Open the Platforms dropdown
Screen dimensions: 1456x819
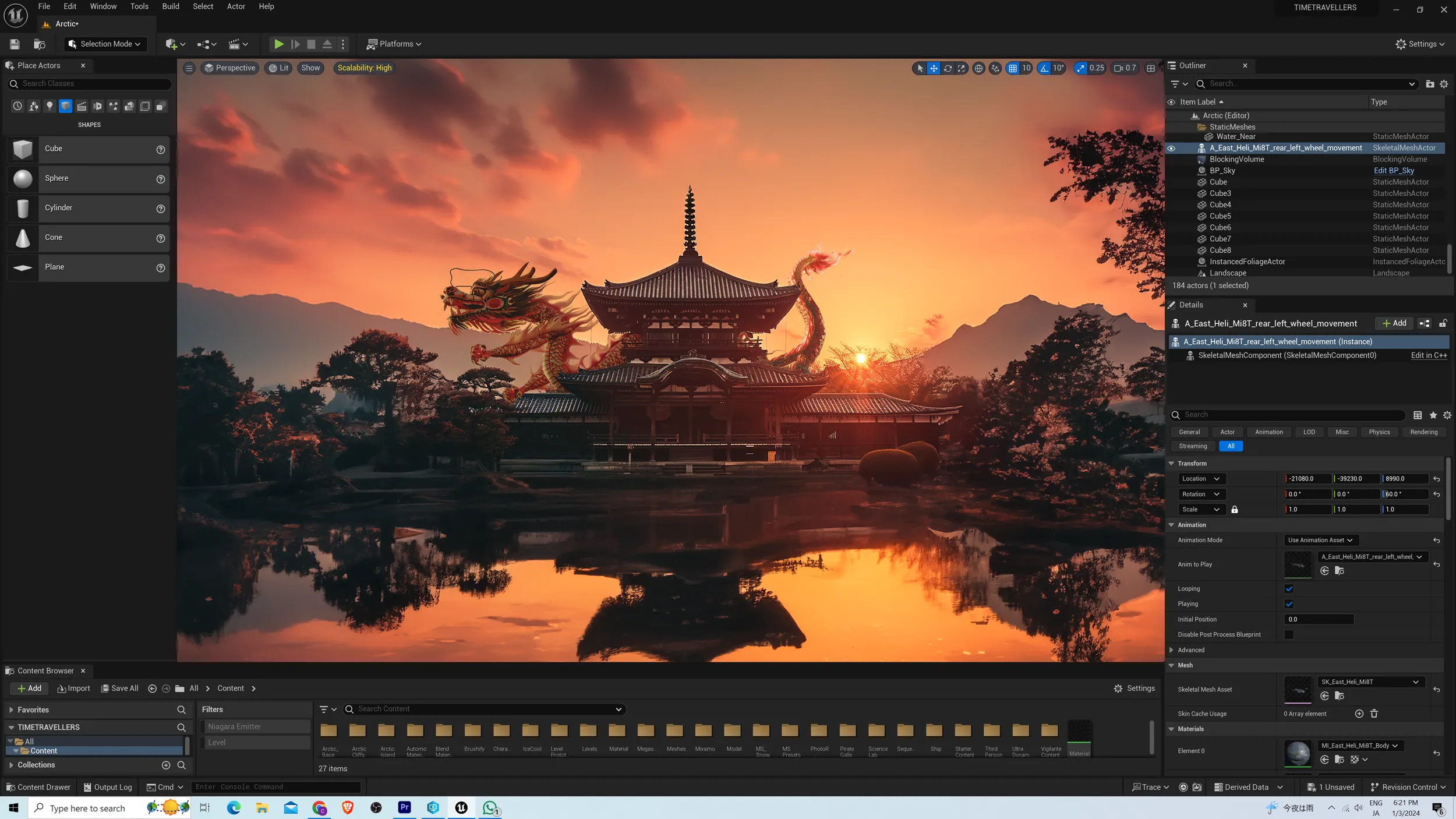coord(394,44)
